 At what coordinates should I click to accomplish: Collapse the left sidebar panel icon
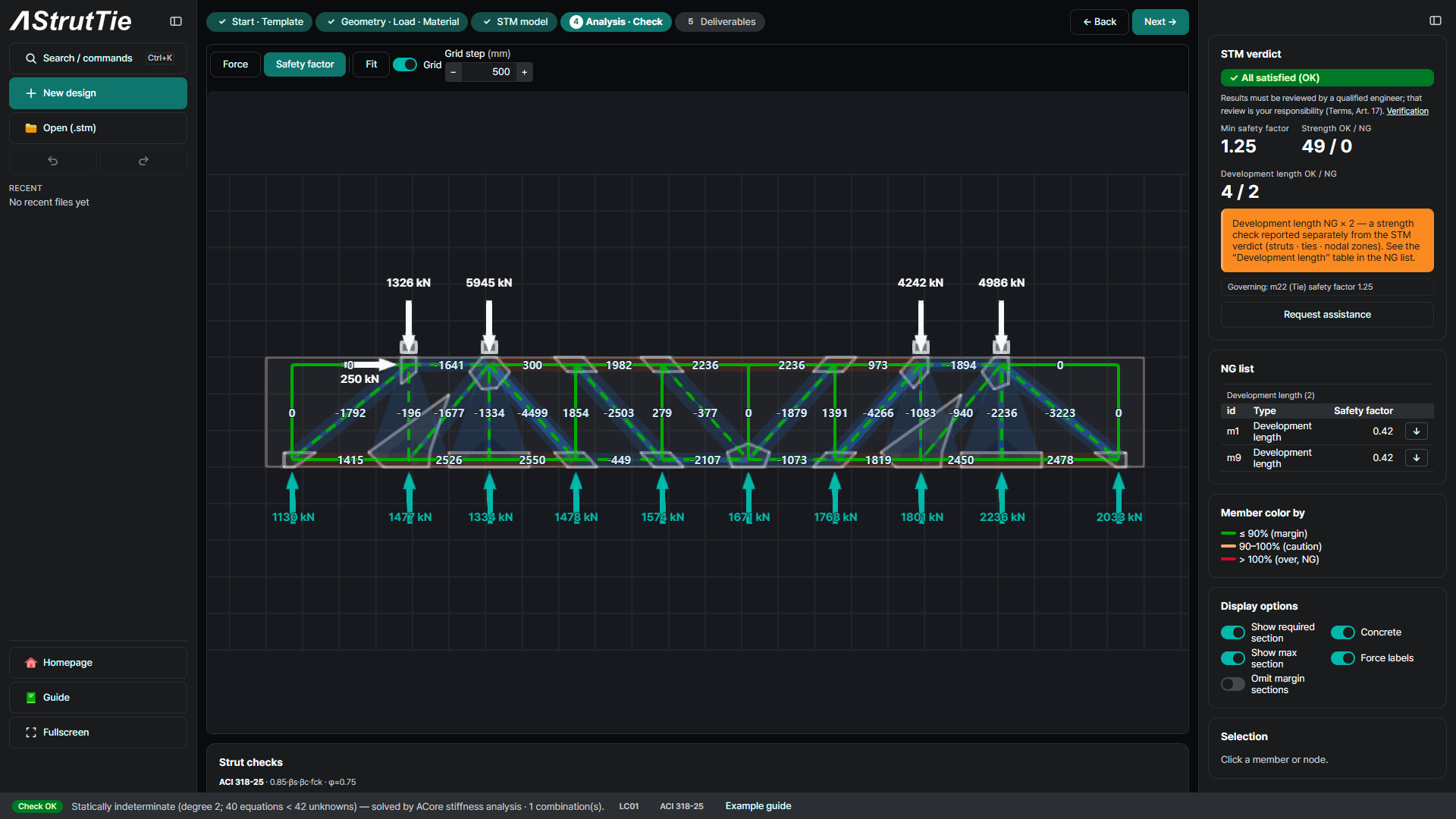[x=176, y=21]
